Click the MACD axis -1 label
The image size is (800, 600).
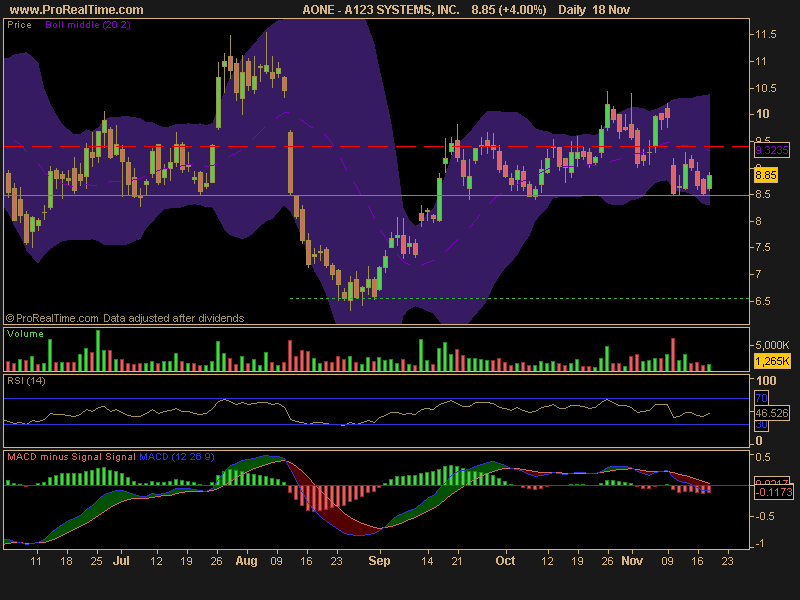[x=760, y=544]
